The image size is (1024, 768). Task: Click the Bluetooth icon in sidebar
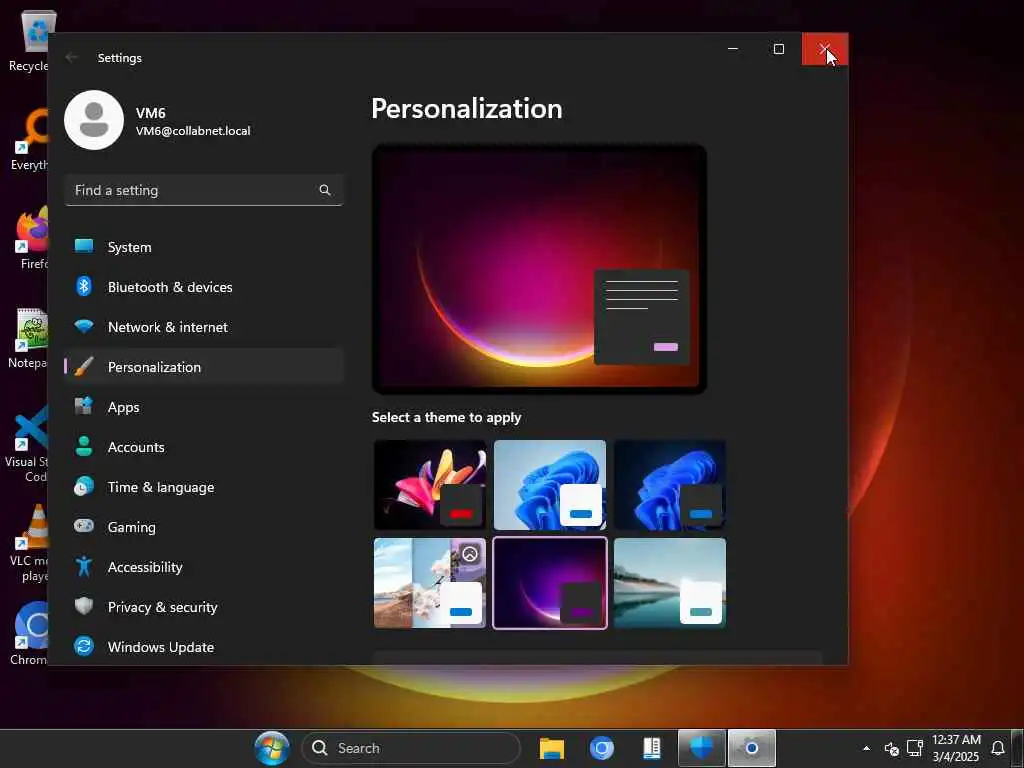84,286
